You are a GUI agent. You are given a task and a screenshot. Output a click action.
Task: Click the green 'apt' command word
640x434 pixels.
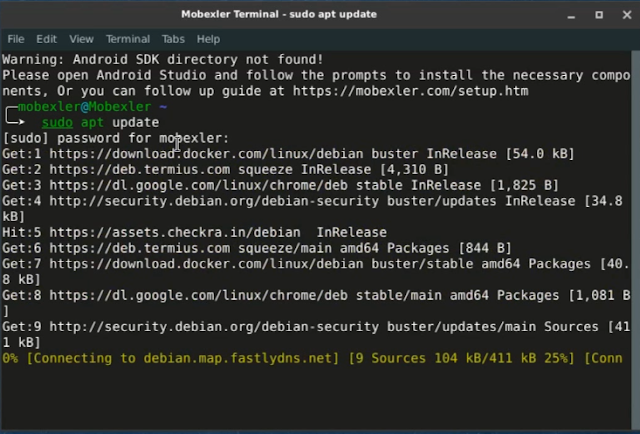[x=92, y=122]
